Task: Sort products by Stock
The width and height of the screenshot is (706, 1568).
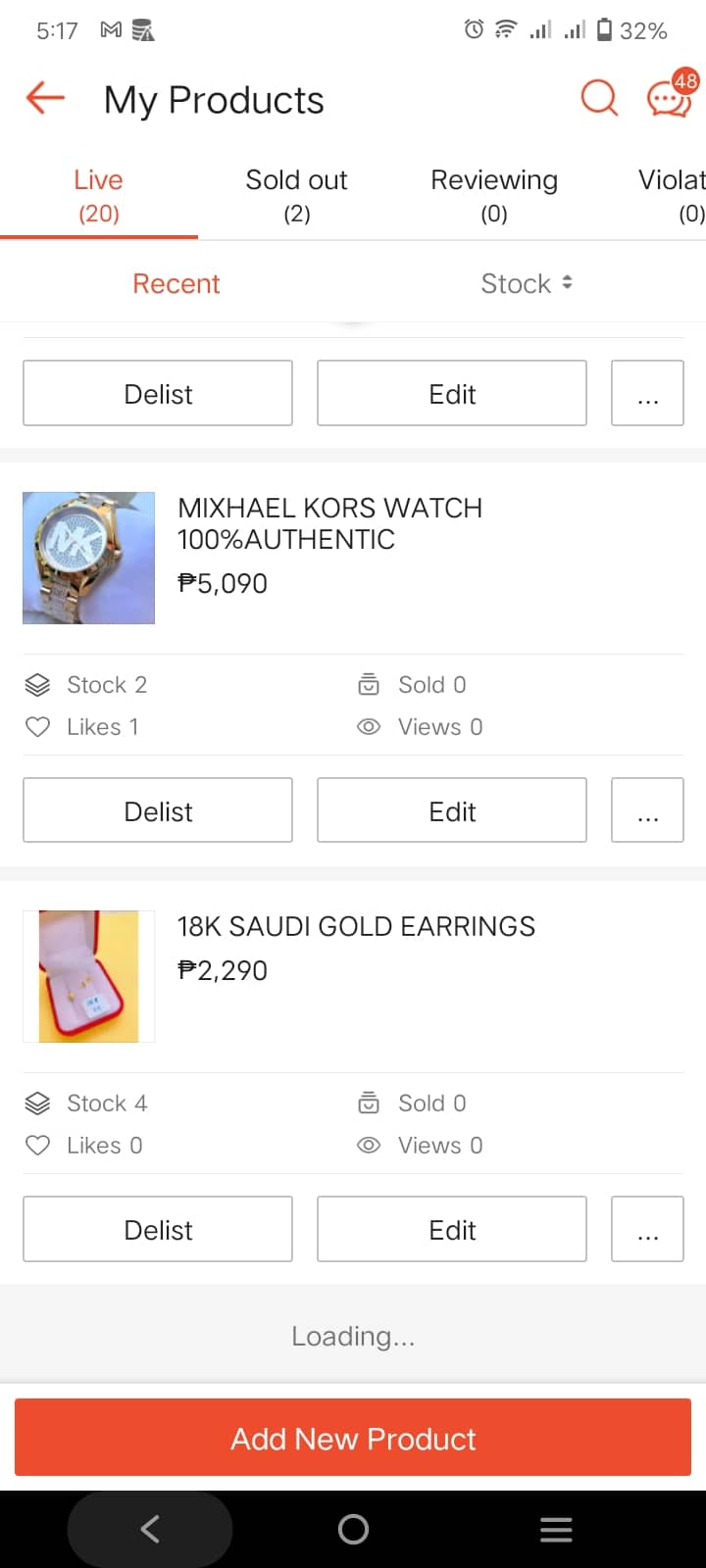Action: [528, 283]
